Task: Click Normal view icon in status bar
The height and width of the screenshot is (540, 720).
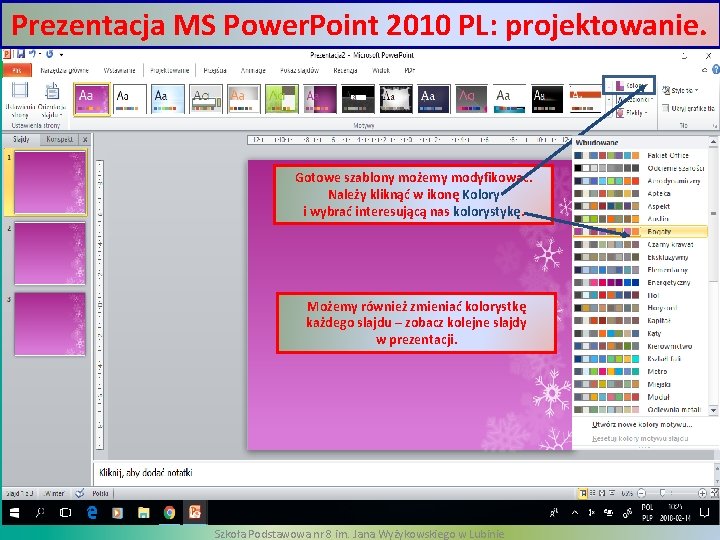Action: click(583, 493)
